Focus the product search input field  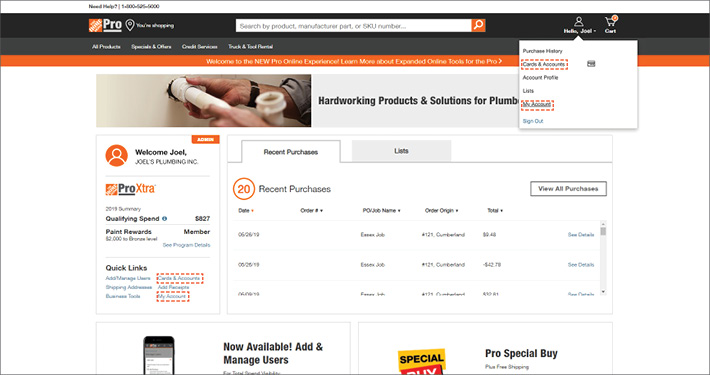click(x=354, y=25)
